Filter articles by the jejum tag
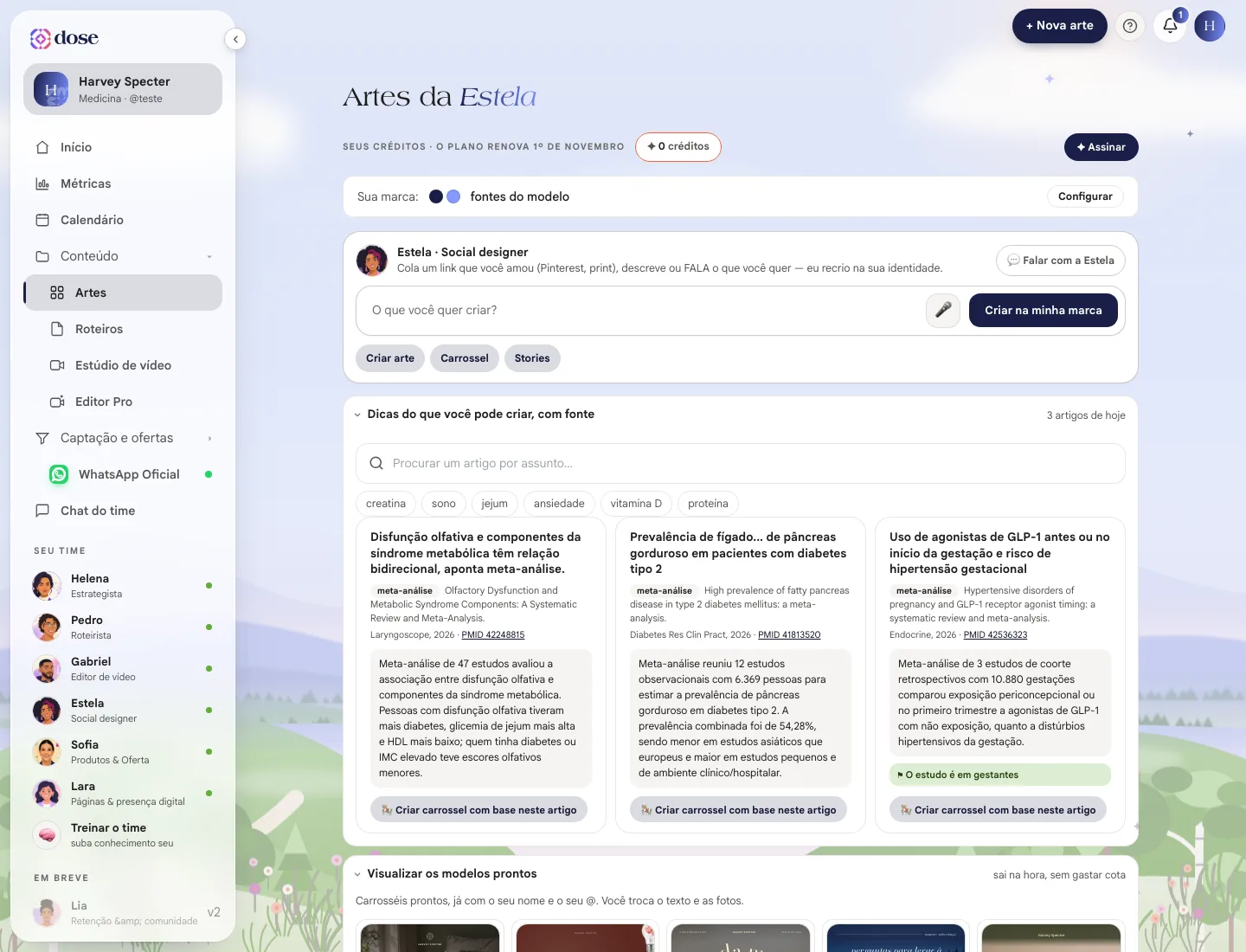This screenshot has height=952, width=1246. pos(495,504)
